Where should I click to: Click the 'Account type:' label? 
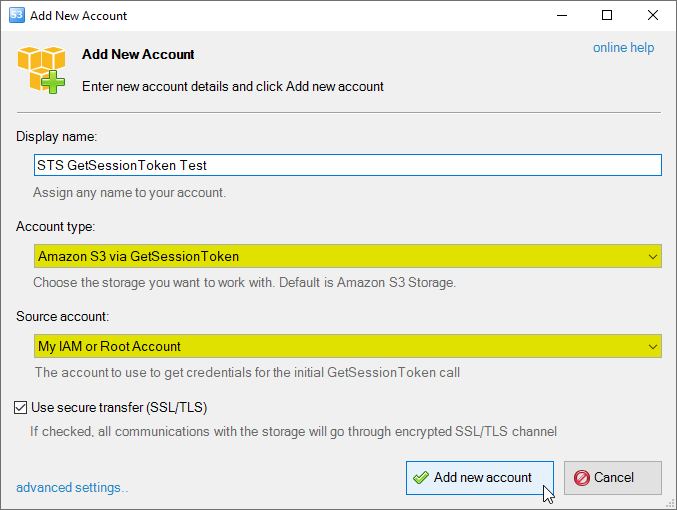[x=56, y=226]
